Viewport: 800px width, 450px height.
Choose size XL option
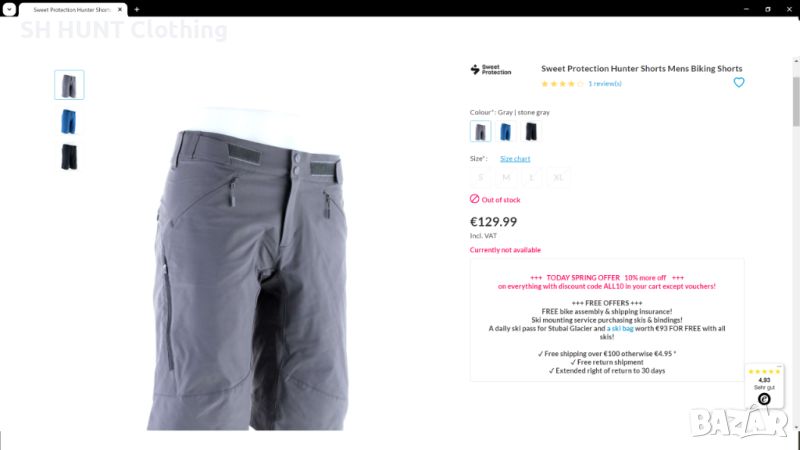pos(558,177)
